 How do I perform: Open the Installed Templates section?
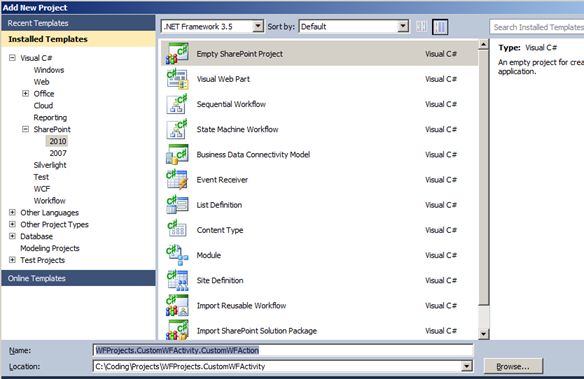pos(78,39)
